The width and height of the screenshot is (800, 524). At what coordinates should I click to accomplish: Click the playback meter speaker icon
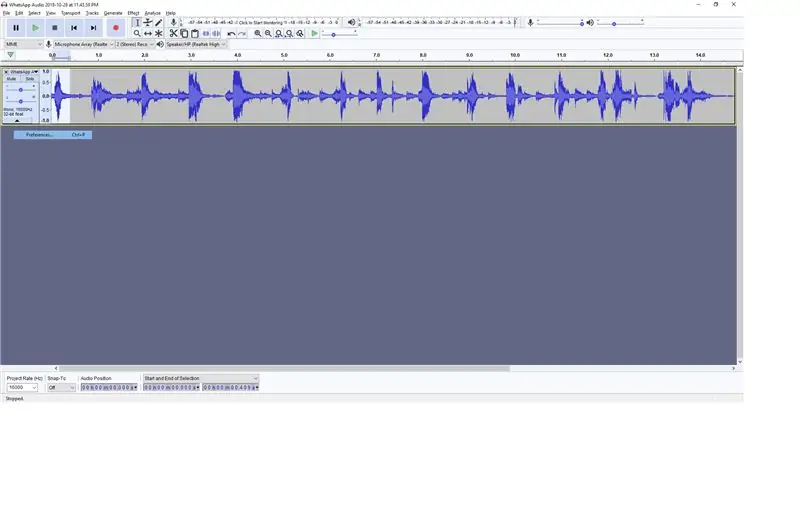(x=352, y=22)
